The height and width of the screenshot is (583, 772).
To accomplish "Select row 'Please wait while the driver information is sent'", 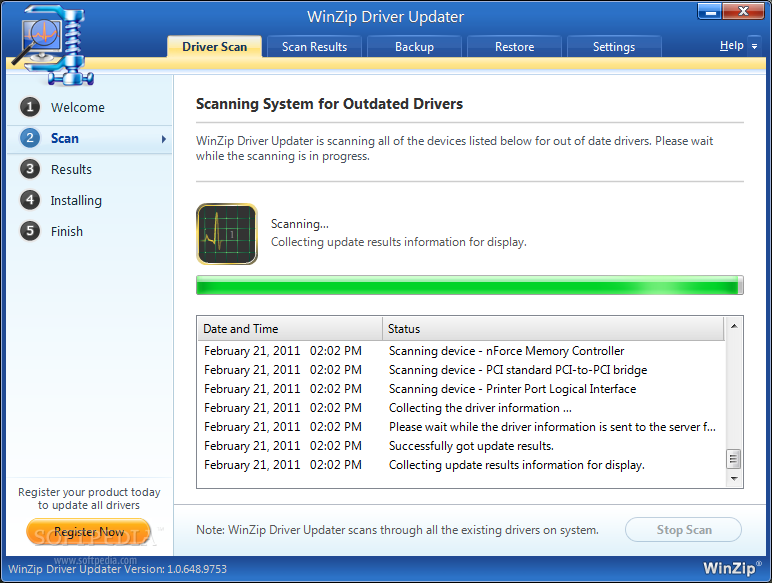I will (x=461, y=427).
